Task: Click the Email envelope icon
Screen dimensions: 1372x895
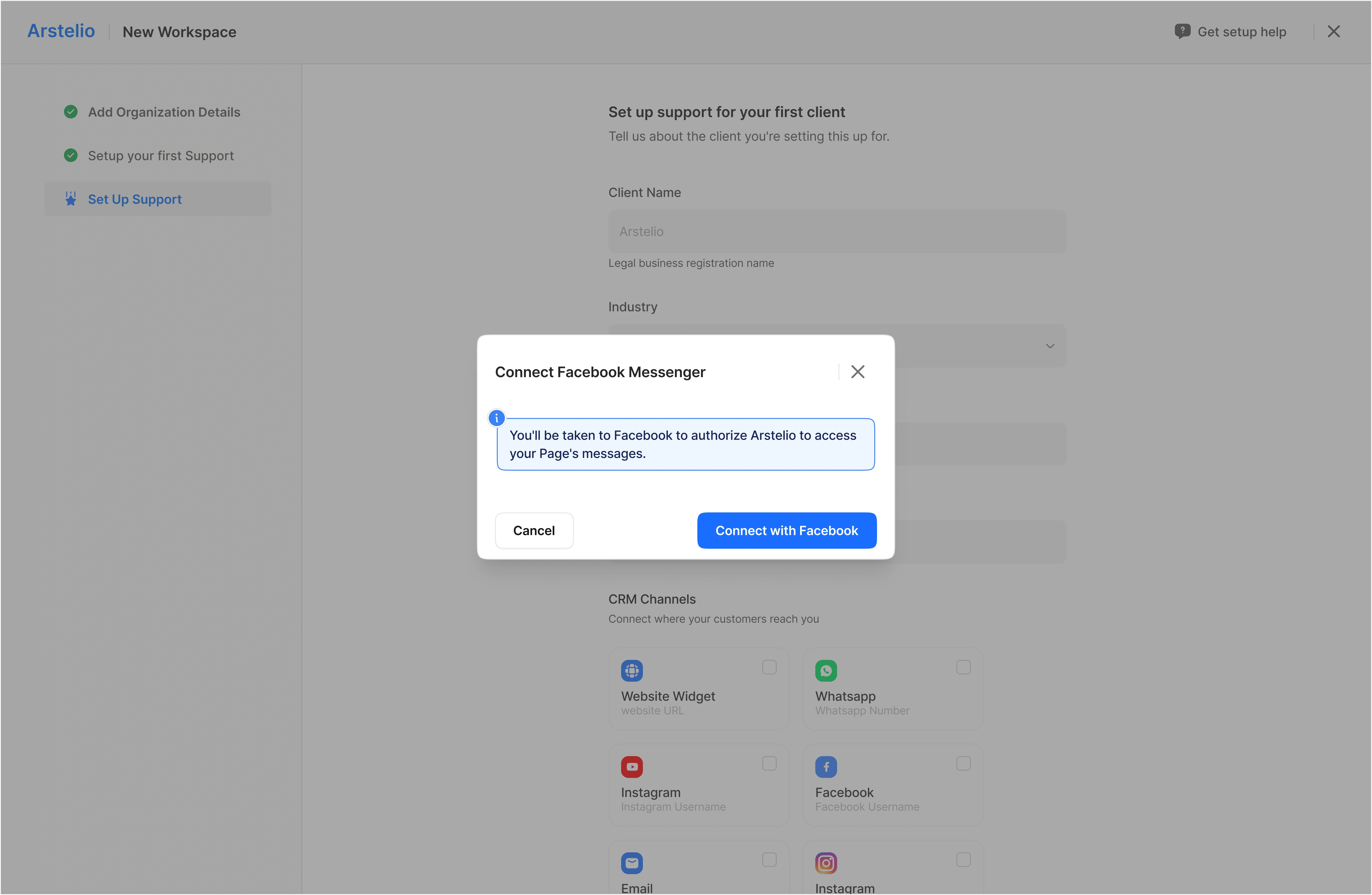Action: pos(632,863)
